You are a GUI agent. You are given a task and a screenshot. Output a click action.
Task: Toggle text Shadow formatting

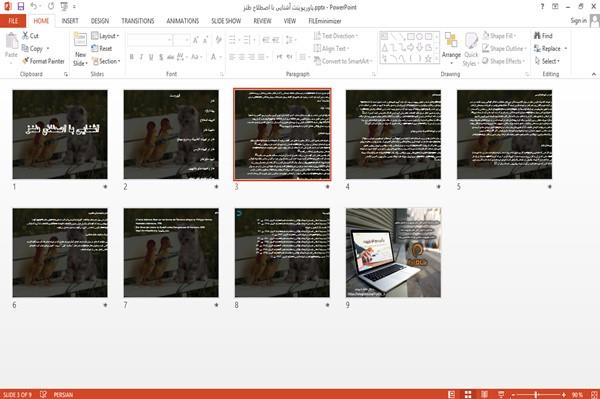tap(161, 57)
